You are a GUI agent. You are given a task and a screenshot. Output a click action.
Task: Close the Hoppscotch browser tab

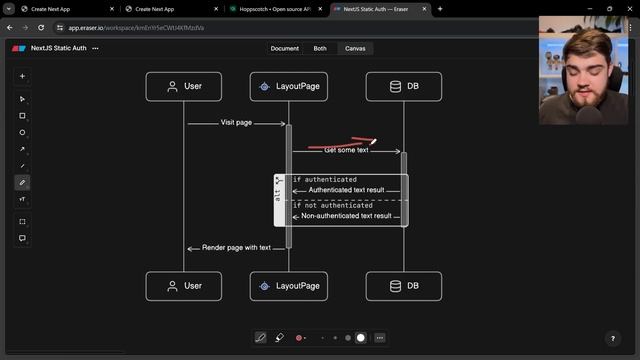click(x=320, y=9)
